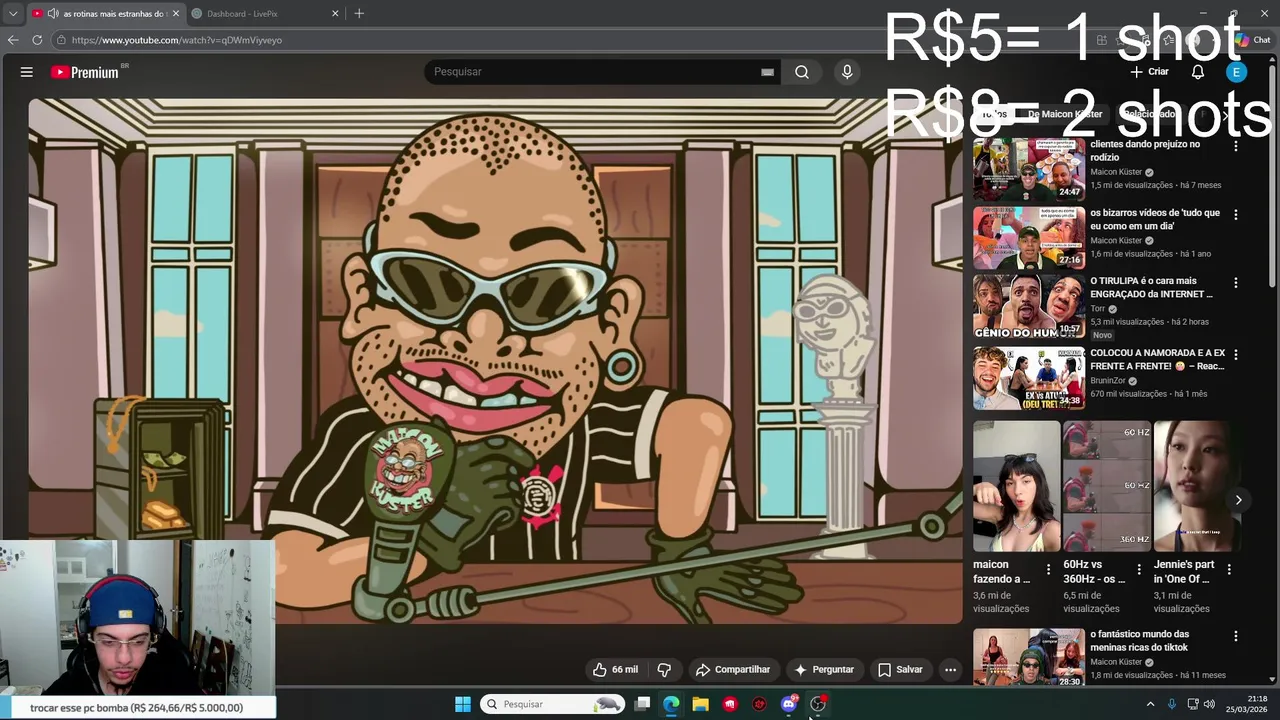Open options for 'clientes dando prejuízo no rodízio'
Viewport: 1280px width, 720px height.
[1236, 146]
